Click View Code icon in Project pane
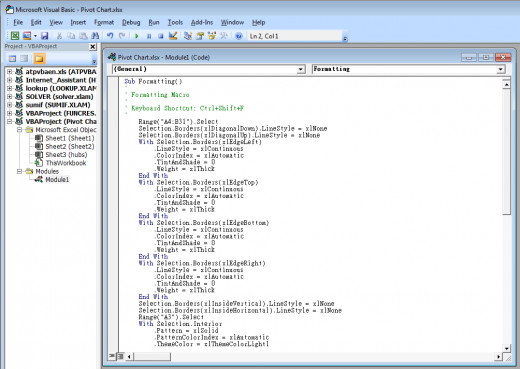520x369 pixels. tap(12, 59)
